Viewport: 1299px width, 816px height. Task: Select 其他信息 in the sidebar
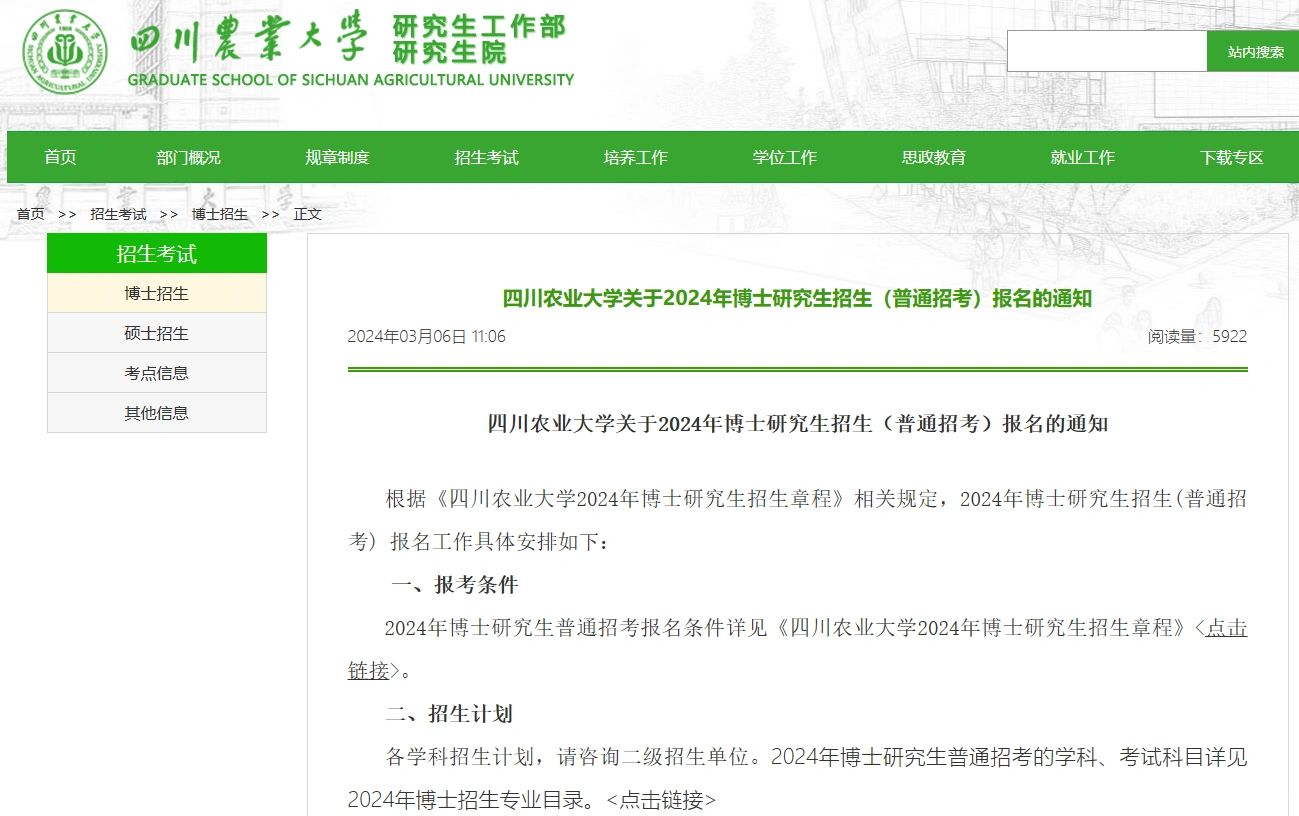157,413
